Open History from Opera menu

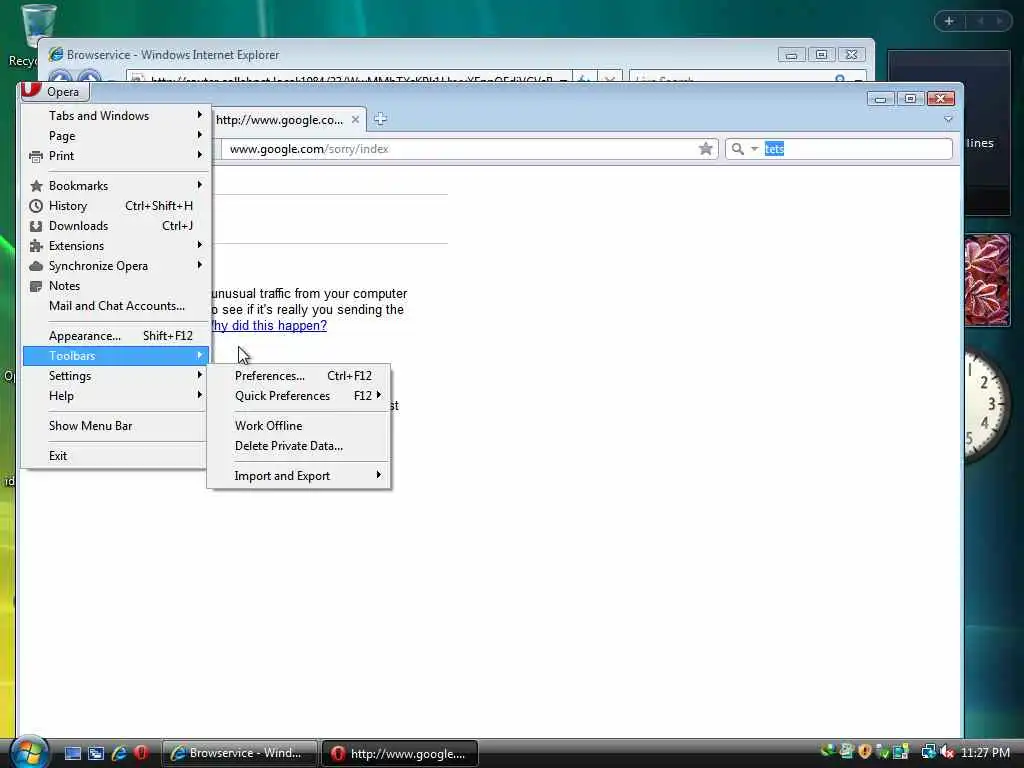click(x=116, y=206)
